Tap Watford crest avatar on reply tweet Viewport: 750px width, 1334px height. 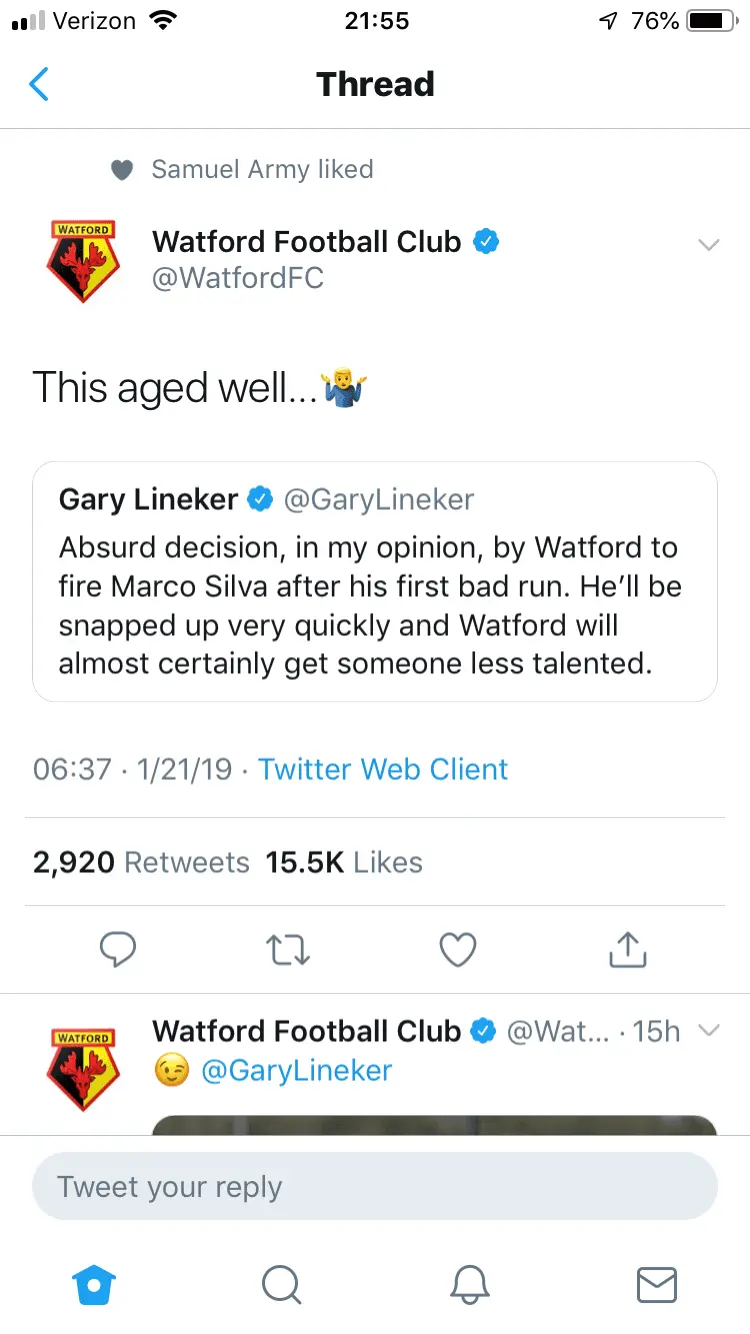[x=83, y=1069]
